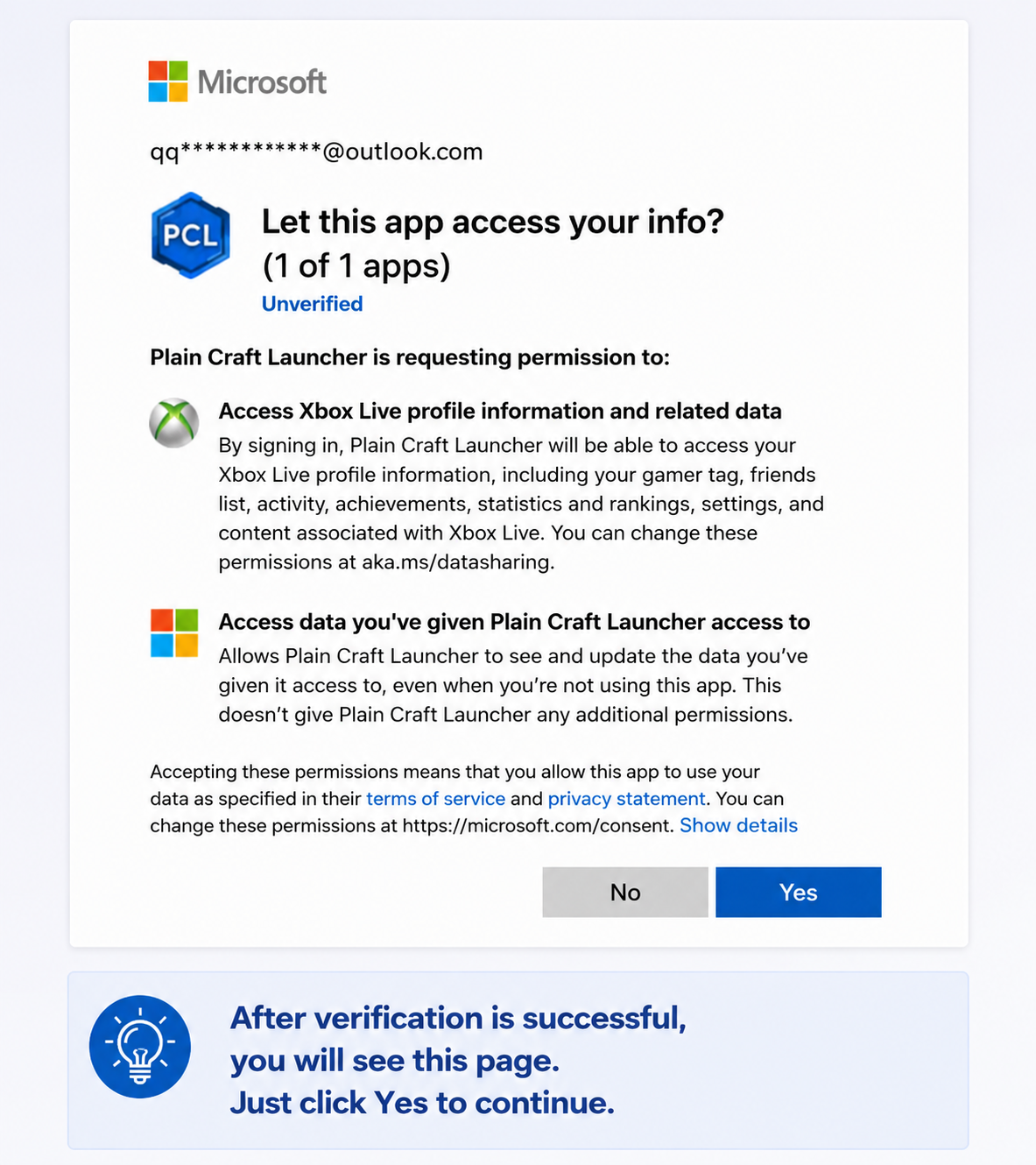Click the Yes button to grant access
The image size is (1036, 1165).
tap(798, 892)
